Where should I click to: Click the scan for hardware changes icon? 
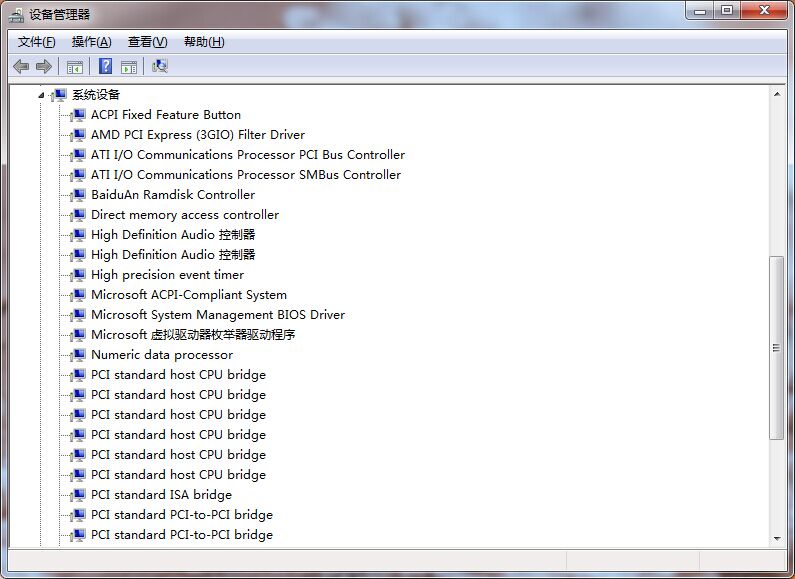pyautogui.click(x=160, y=67)
